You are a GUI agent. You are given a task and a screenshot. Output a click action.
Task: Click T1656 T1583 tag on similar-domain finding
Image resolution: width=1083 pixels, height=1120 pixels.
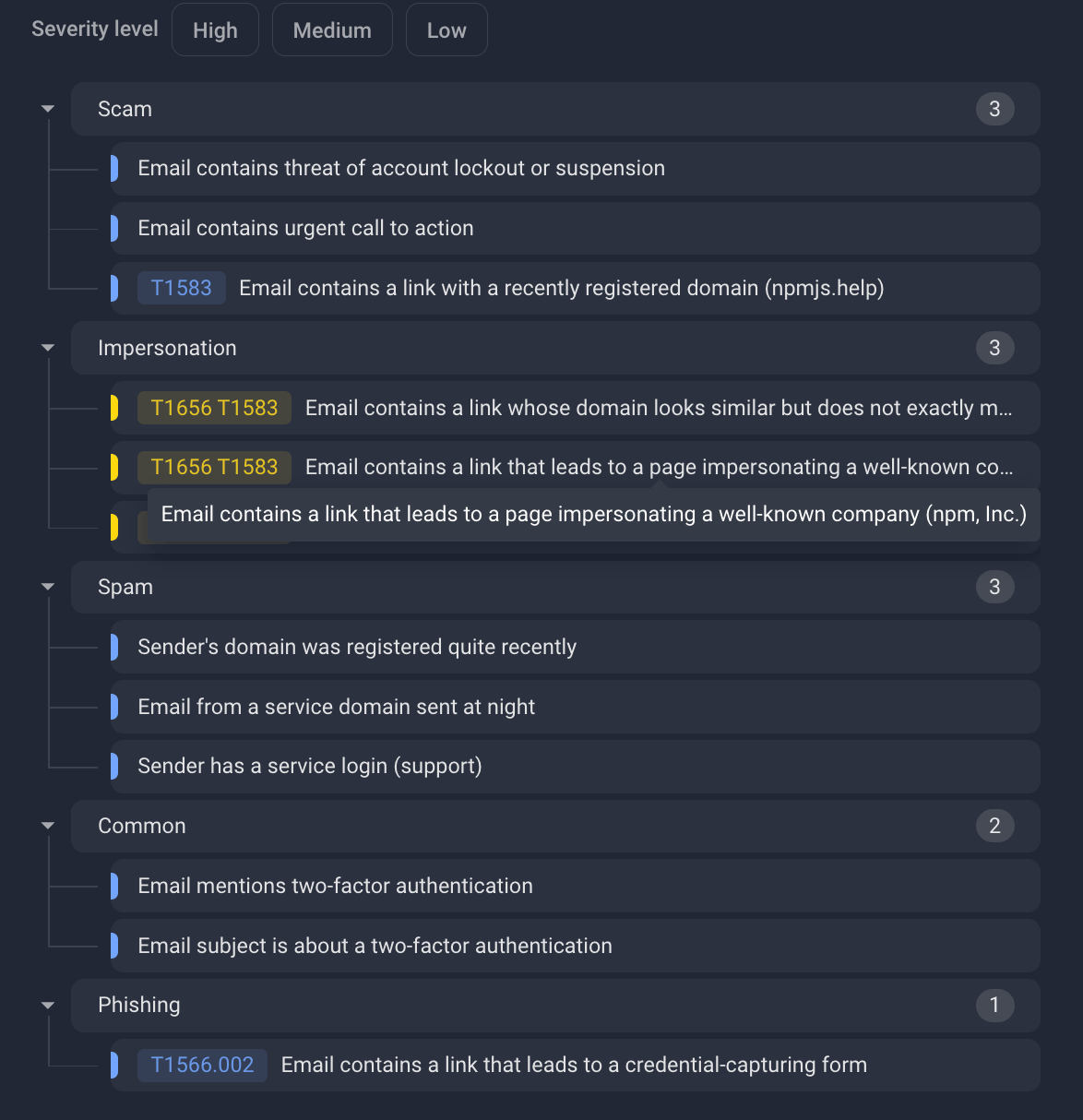point(214,407)
